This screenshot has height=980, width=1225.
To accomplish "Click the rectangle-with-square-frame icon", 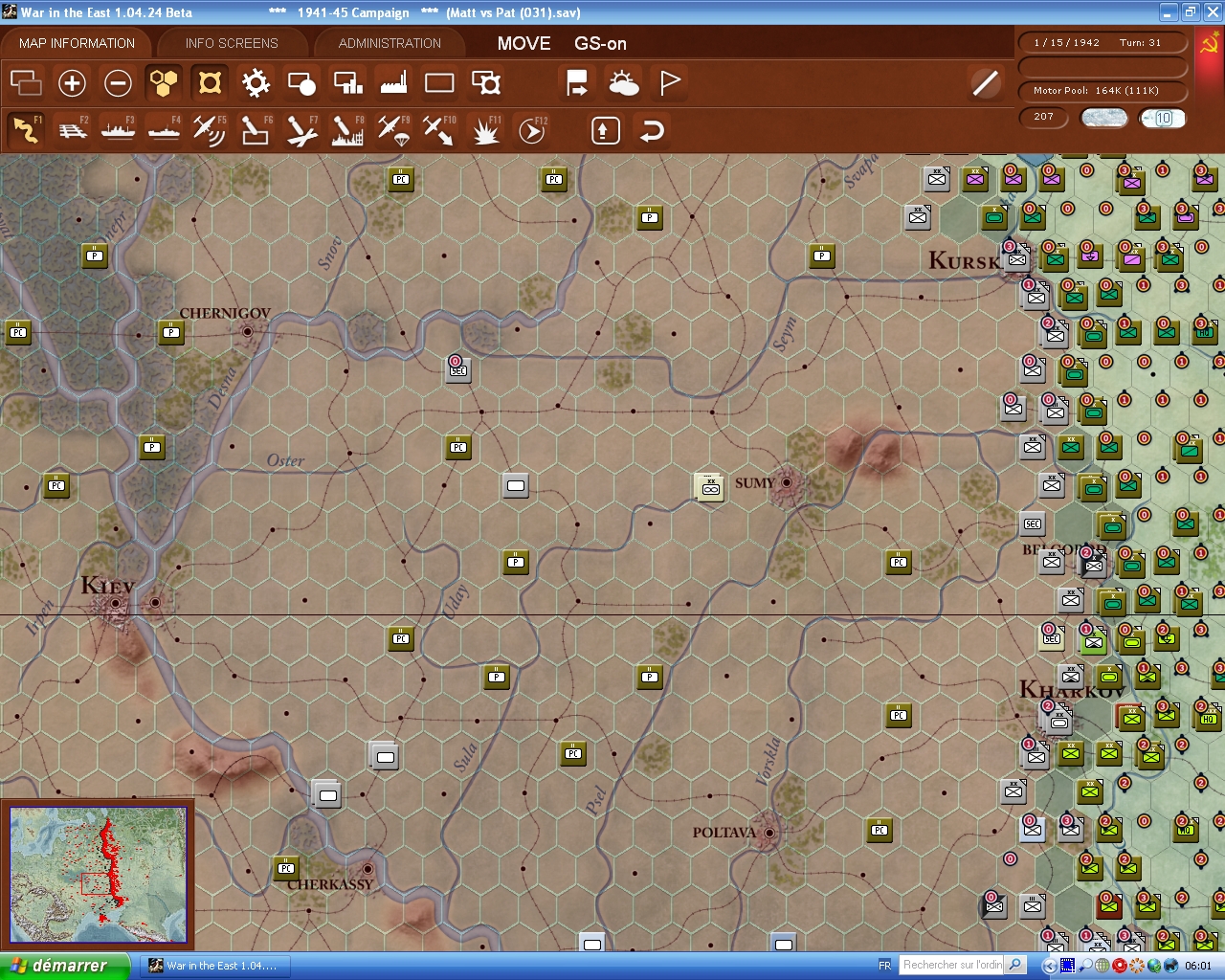I will [486, 83].
